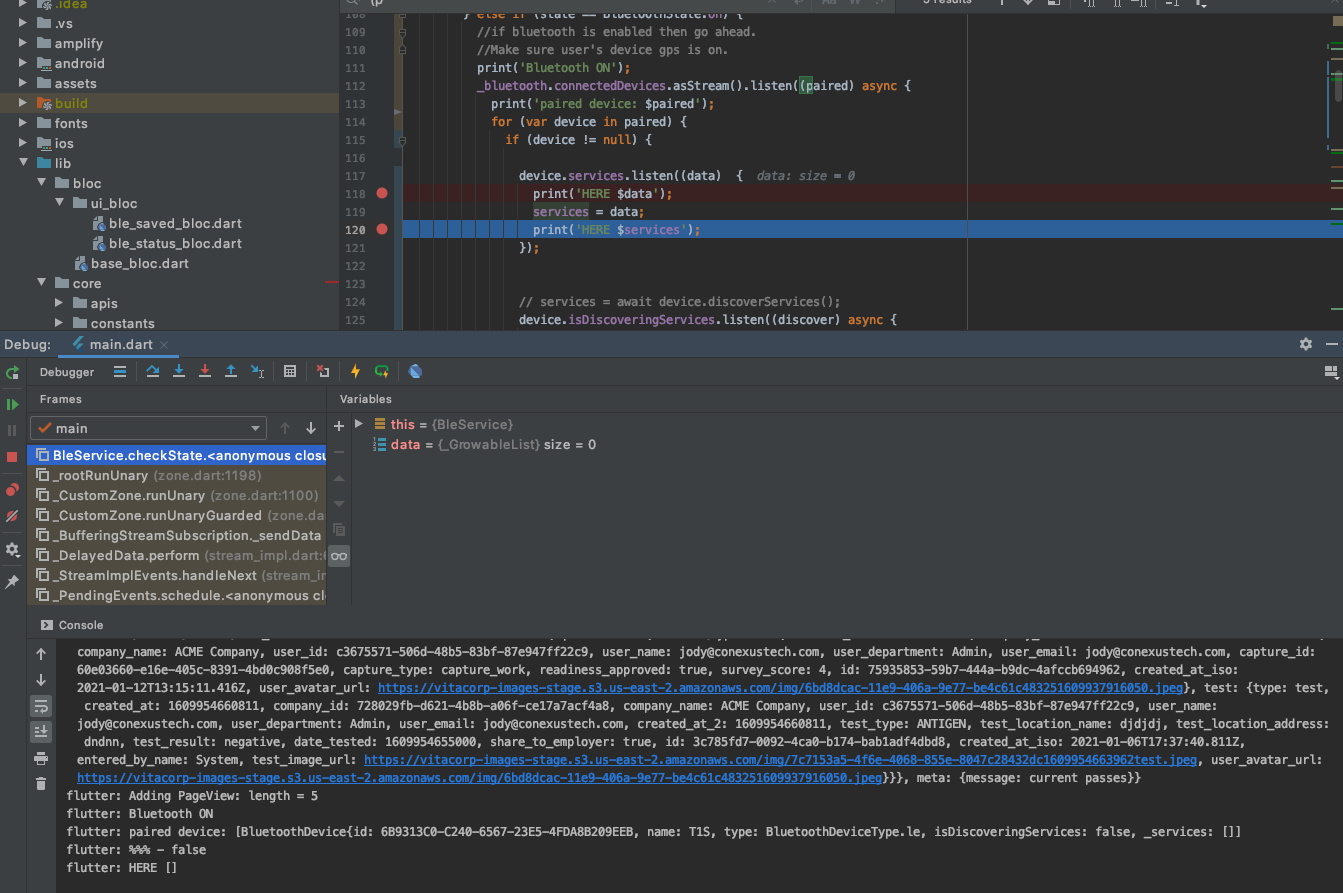Select the _rootRunUnary stack frame

coord(177,475)
